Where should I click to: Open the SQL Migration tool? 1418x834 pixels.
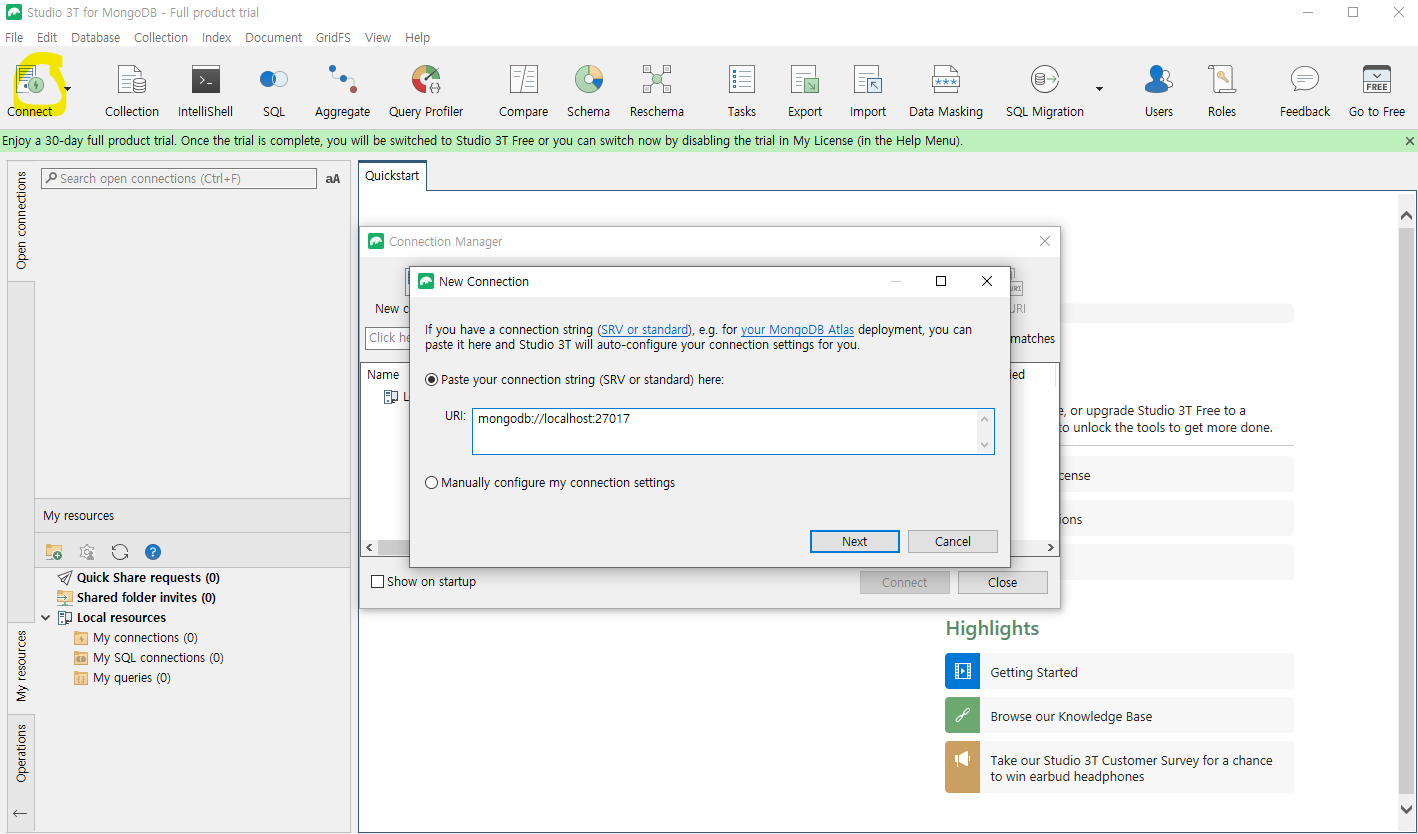pos(1045,91)
